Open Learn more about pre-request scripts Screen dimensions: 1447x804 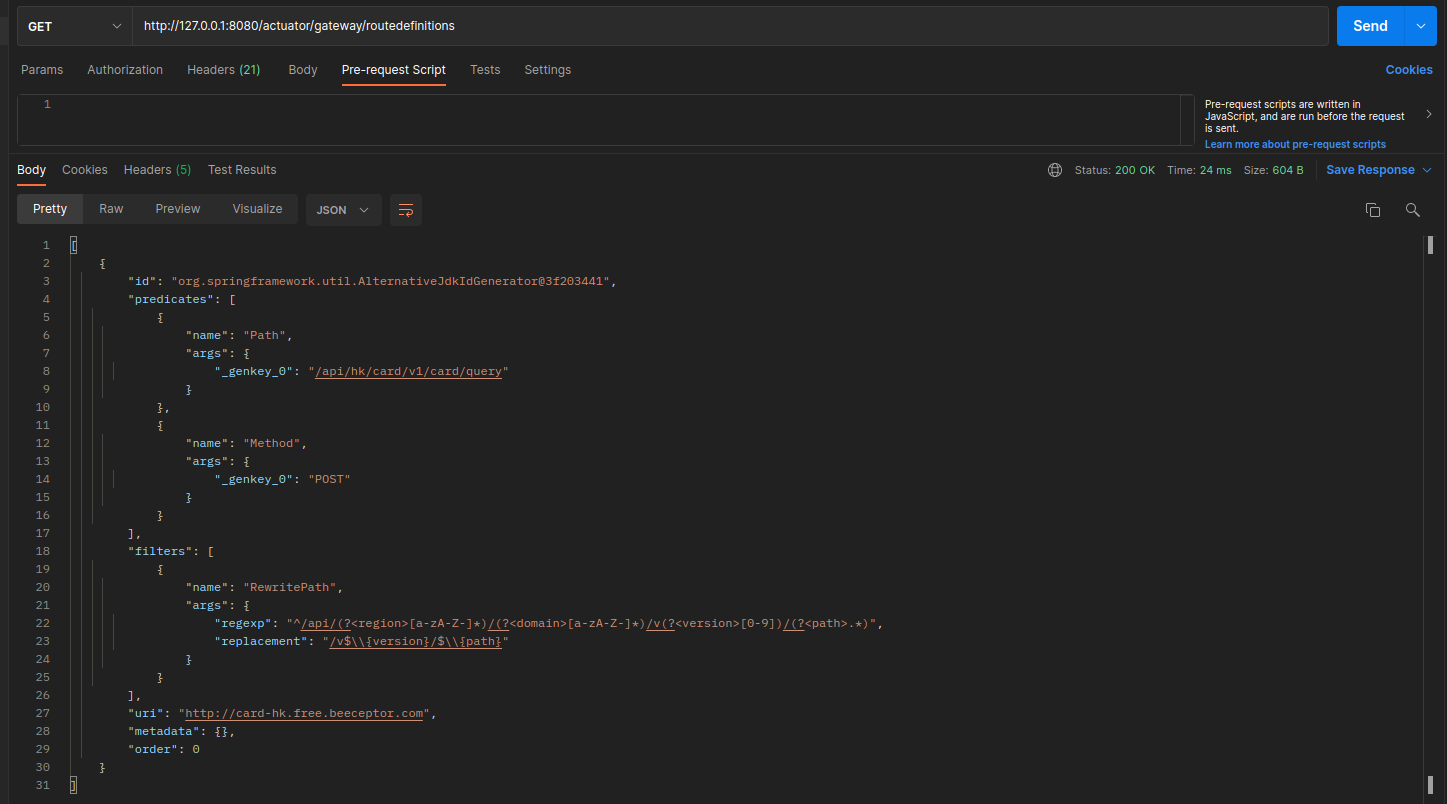1295,144
